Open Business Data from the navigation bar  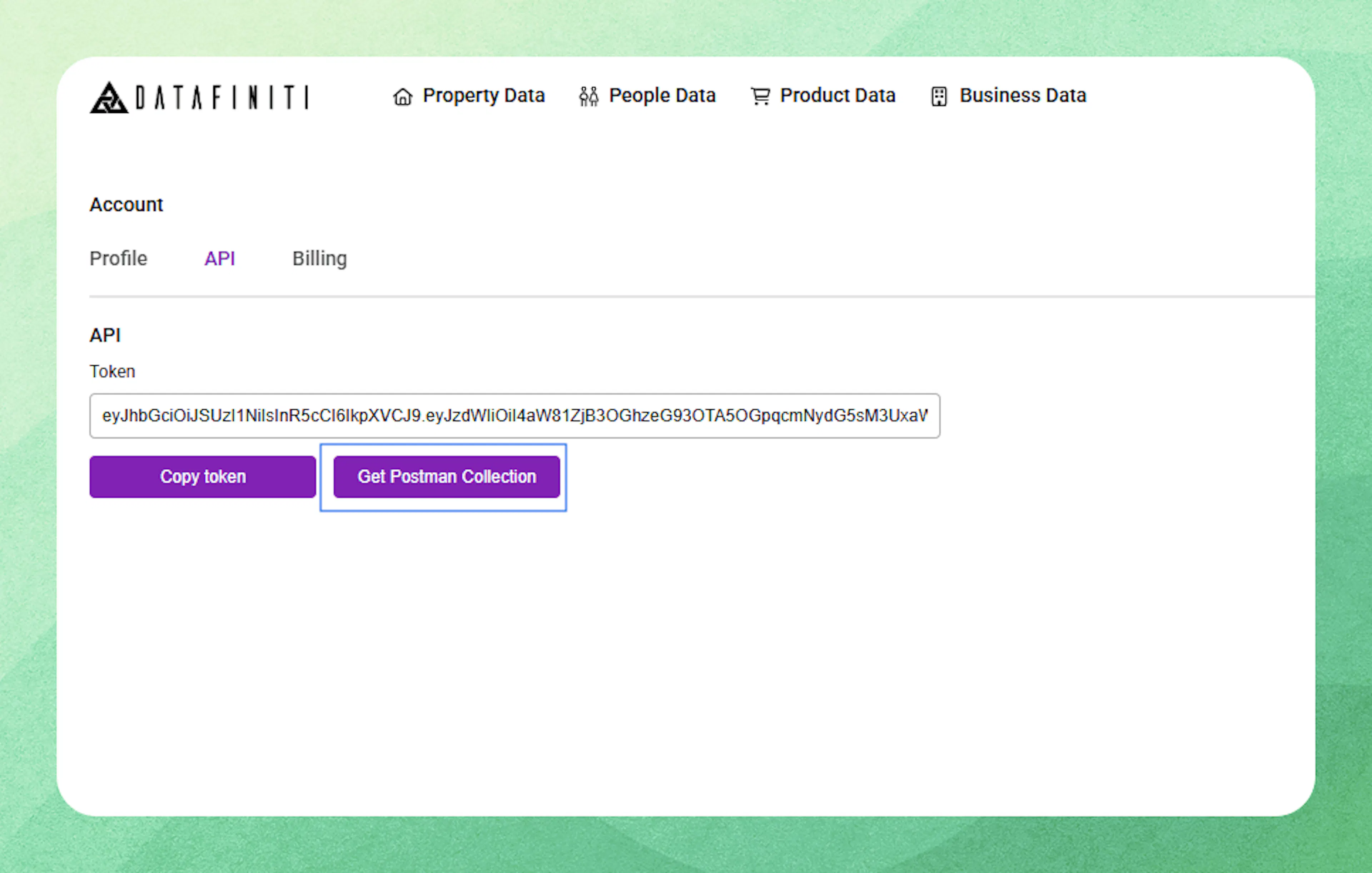click(x=1022, y=96)
